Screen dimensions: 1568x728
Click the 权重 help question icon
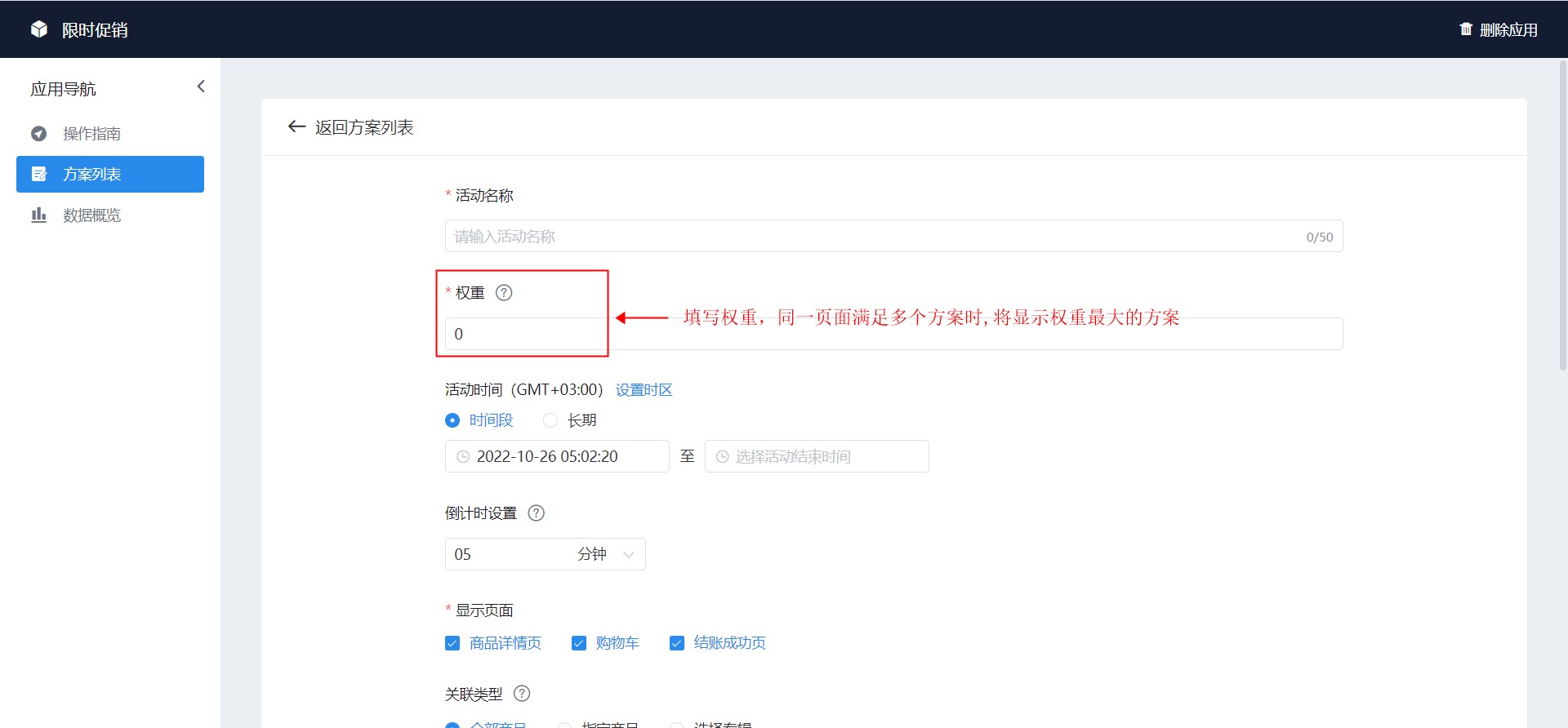click(x=504, y=292)
